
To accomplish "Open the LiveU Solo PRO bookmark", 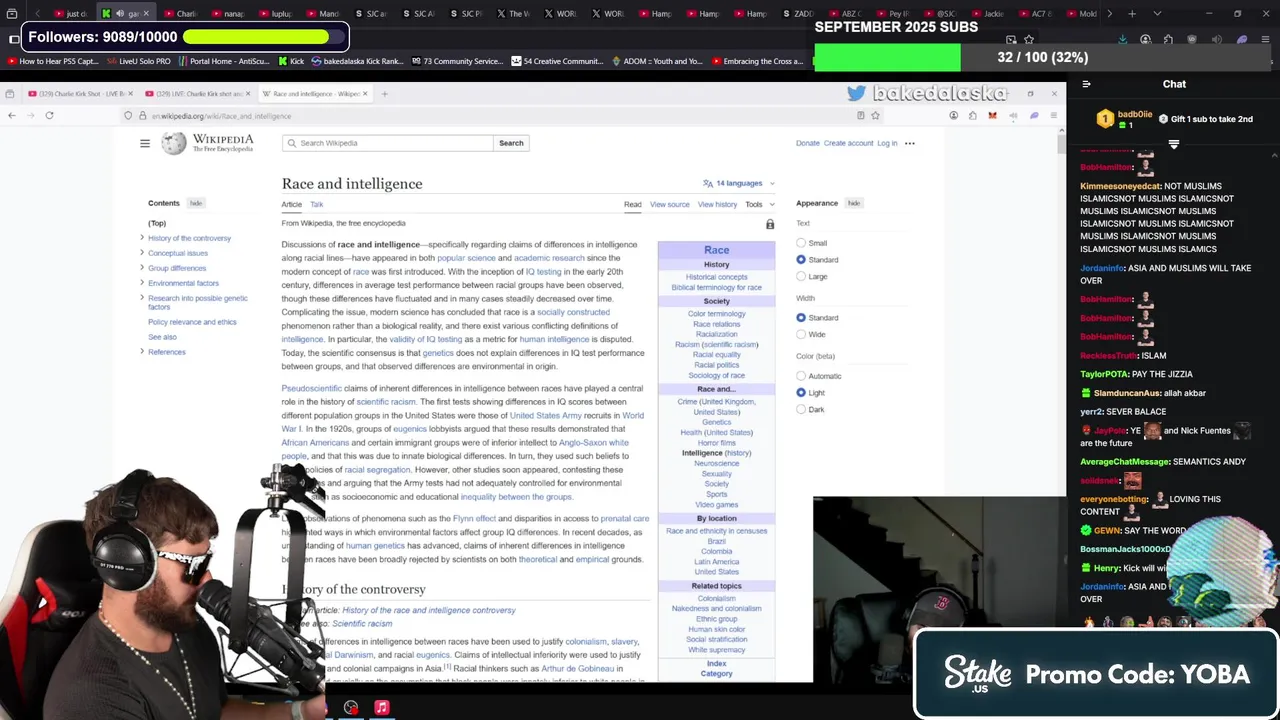I will coord(138,61).
